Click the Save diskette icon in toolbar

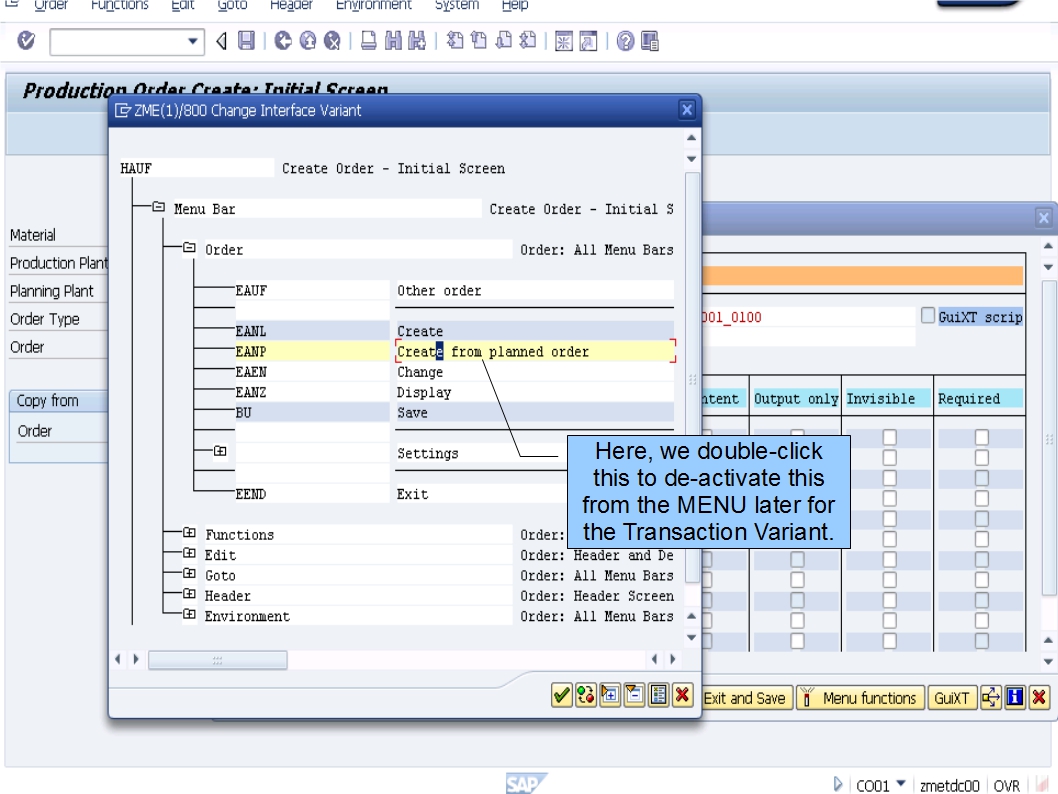(246, 41)
